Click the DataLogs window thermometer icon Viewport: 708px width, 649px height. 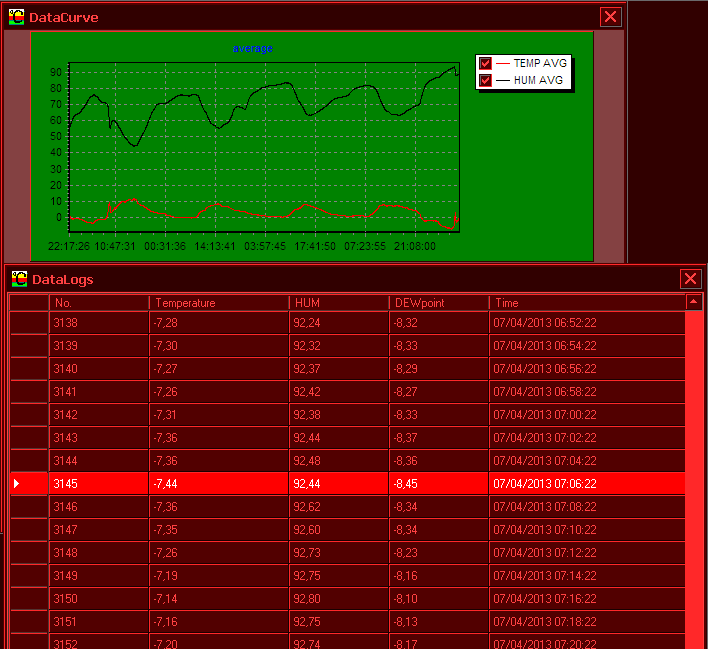19,279
